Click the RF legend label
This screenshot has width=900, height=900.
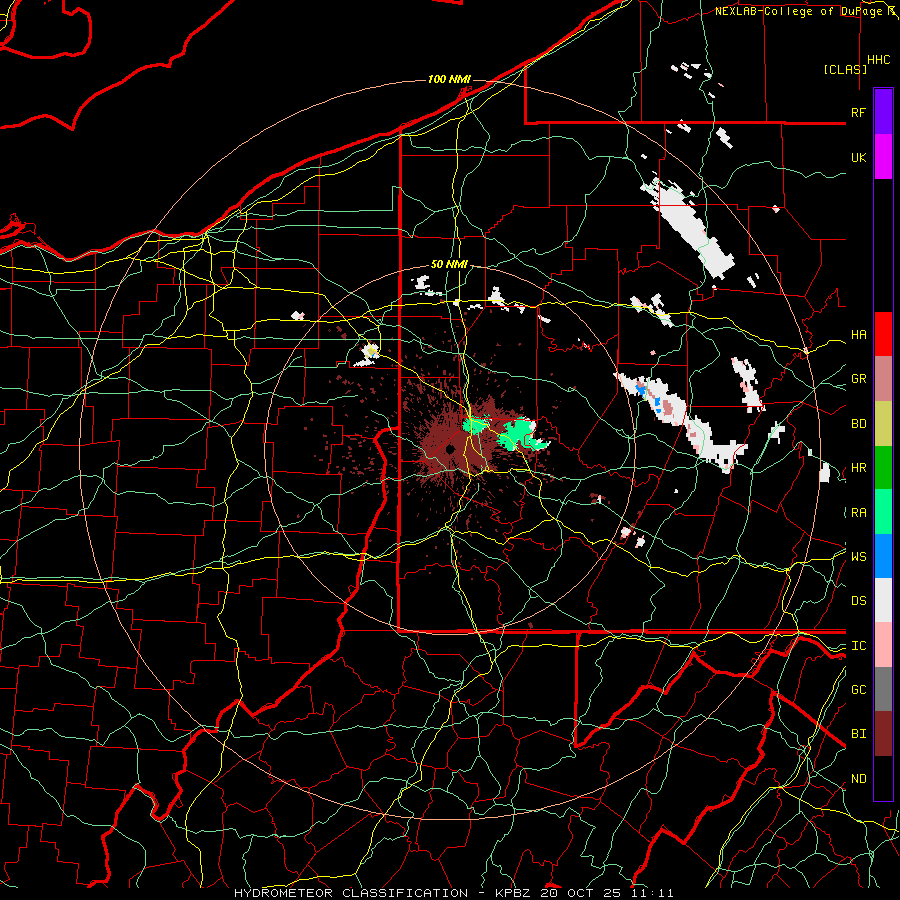point(858,112)
